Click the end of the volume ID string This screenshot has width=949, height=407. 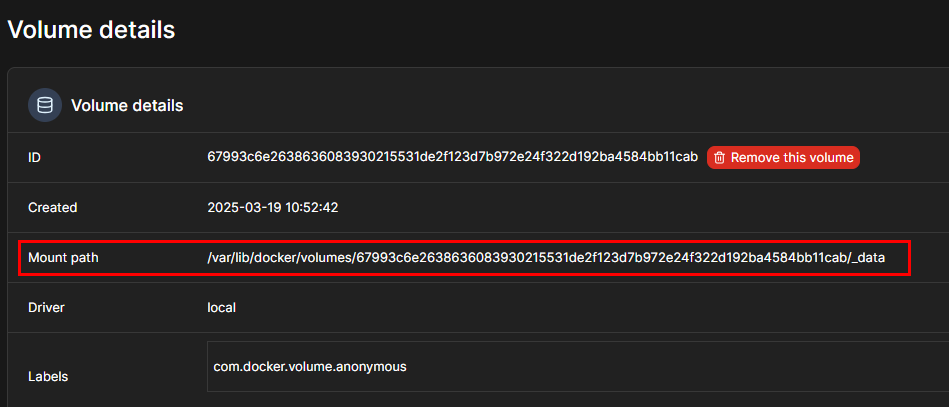coord(690,157)
